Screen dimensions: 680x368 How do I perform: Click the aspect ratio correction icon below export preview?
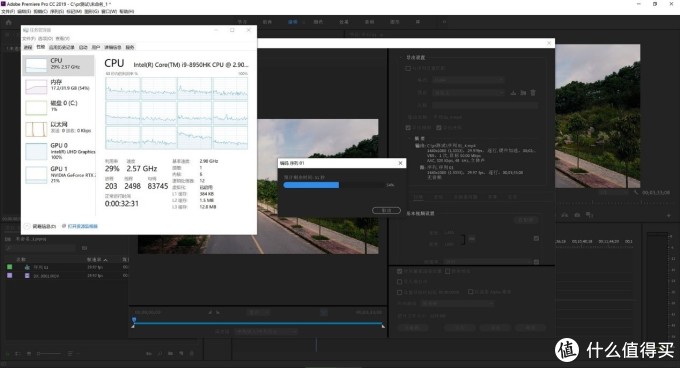click(324, 312)
